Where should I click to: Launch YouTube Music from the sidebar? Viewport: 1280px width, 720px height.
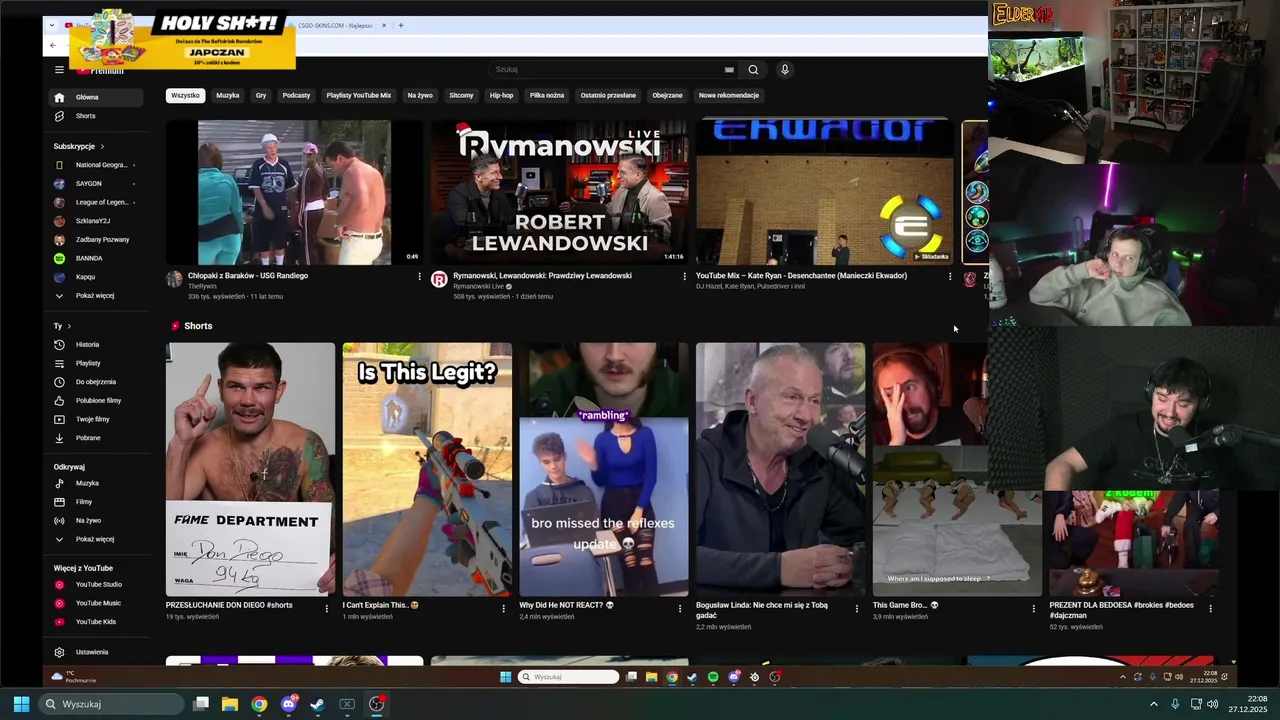point(97,603)
